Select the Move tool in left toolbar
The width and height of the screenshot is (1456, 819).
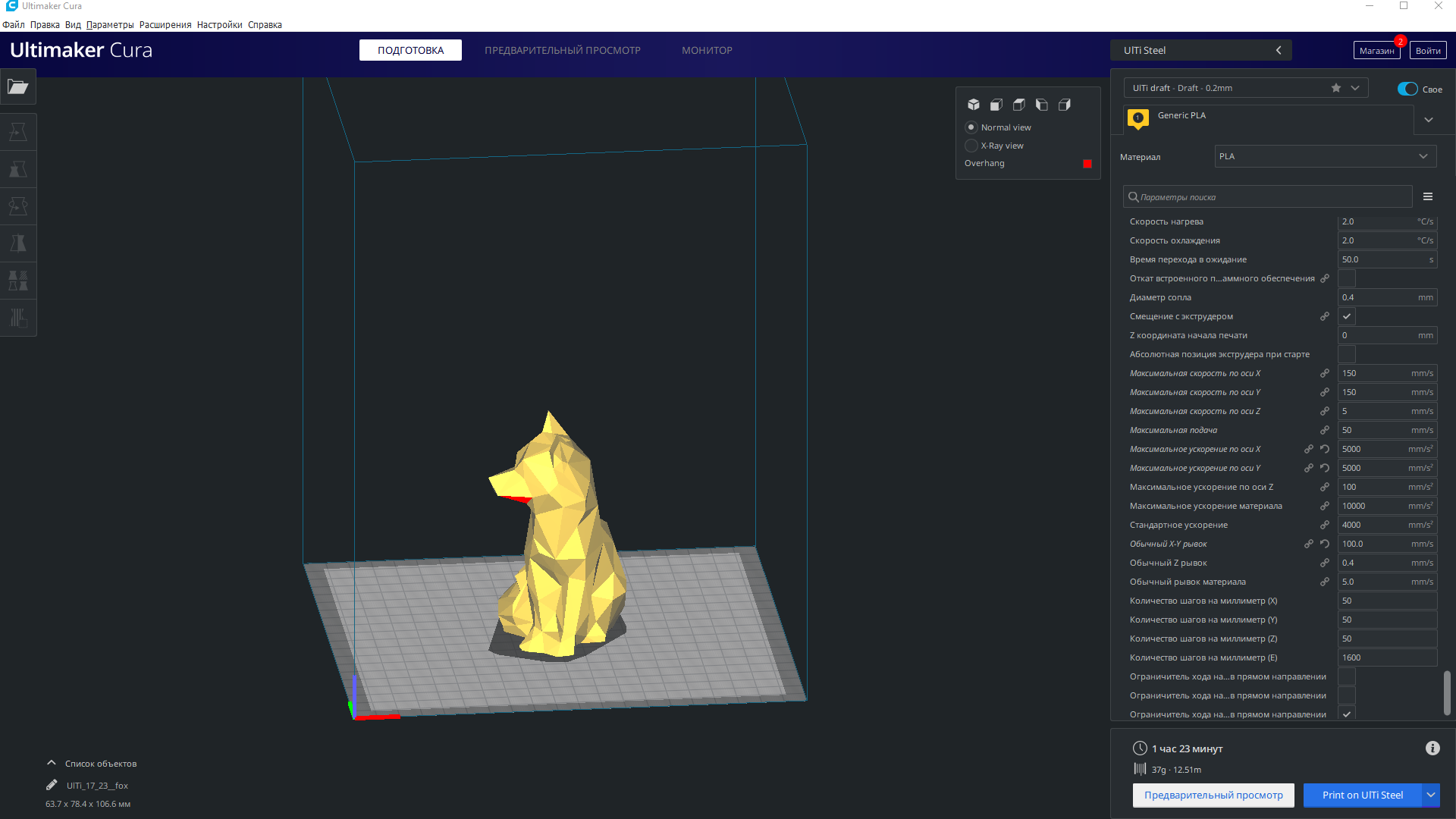click(18, 132)
